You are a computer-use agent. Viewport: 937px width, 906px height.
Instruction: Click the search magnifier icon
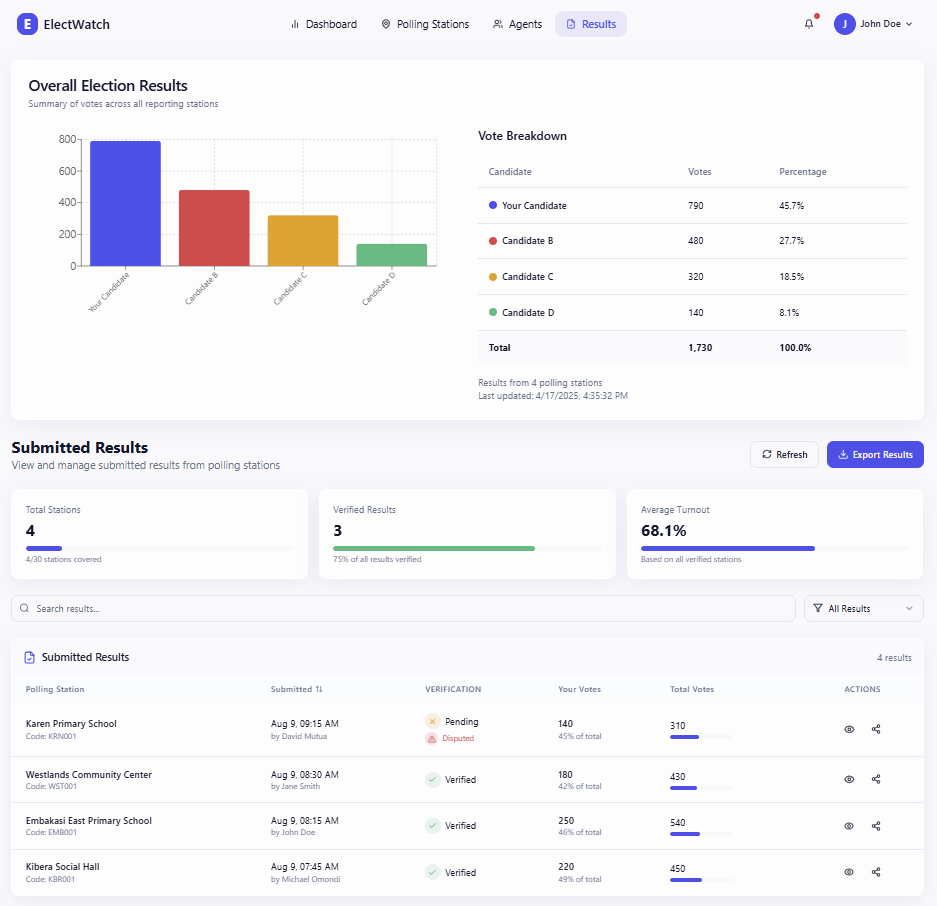point(25,608)
